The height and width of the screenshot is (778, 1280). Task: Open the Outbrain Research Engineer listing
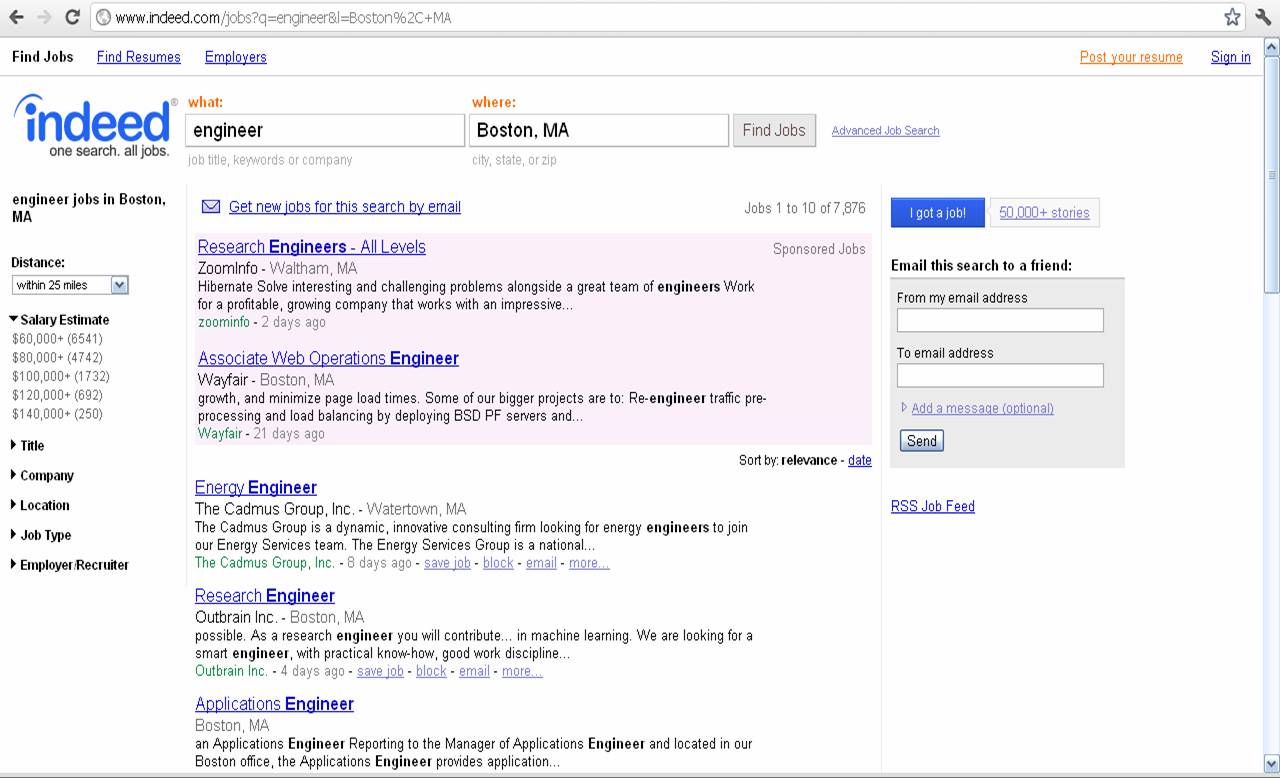tap(265, 596)
